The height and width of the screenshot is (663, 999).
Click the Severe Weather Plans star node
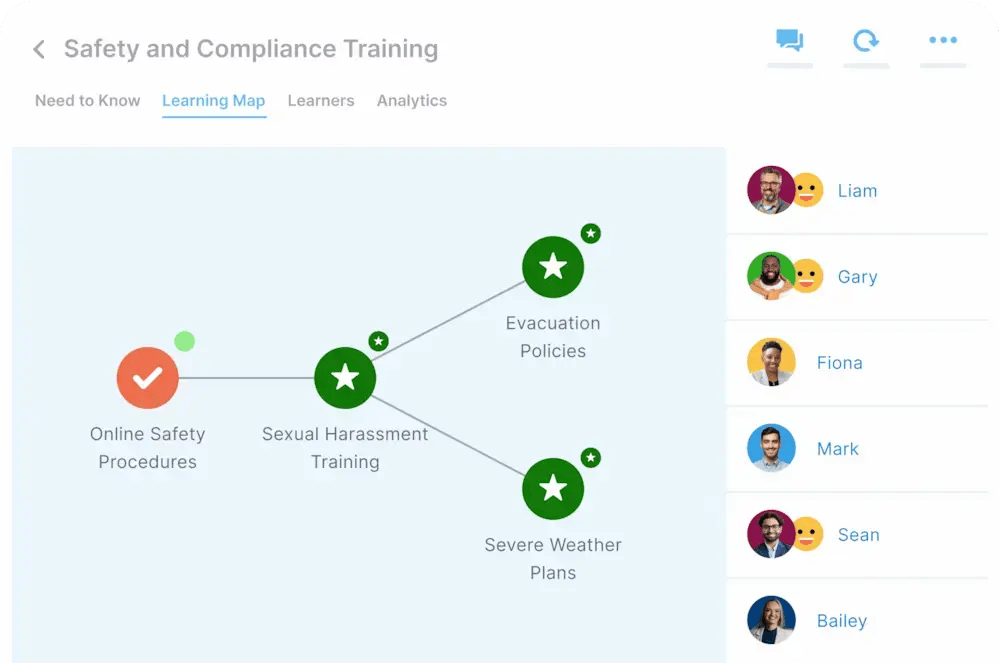(553, 488)
